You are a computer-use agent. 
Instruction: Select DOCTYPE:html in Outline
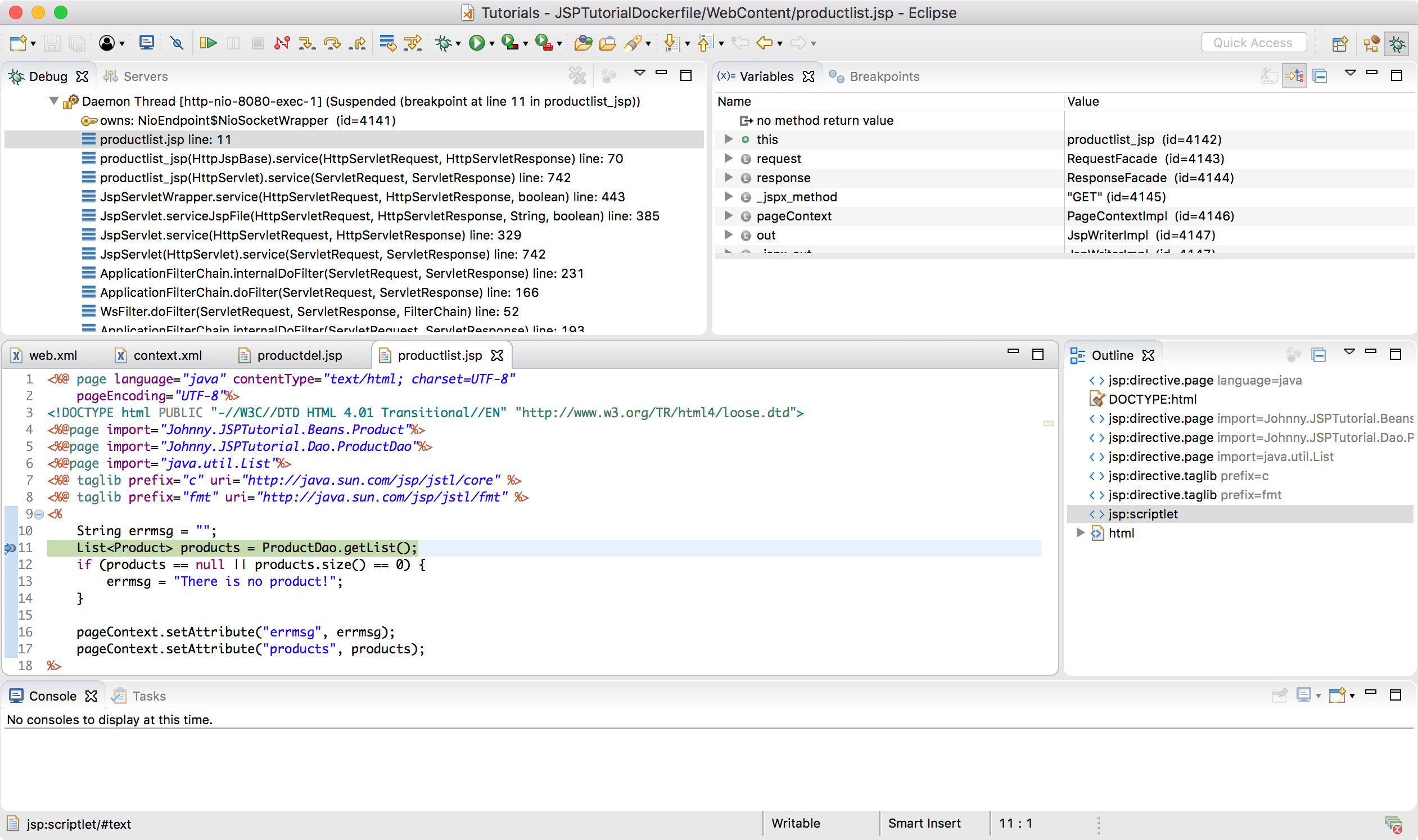coord(1143,399)
